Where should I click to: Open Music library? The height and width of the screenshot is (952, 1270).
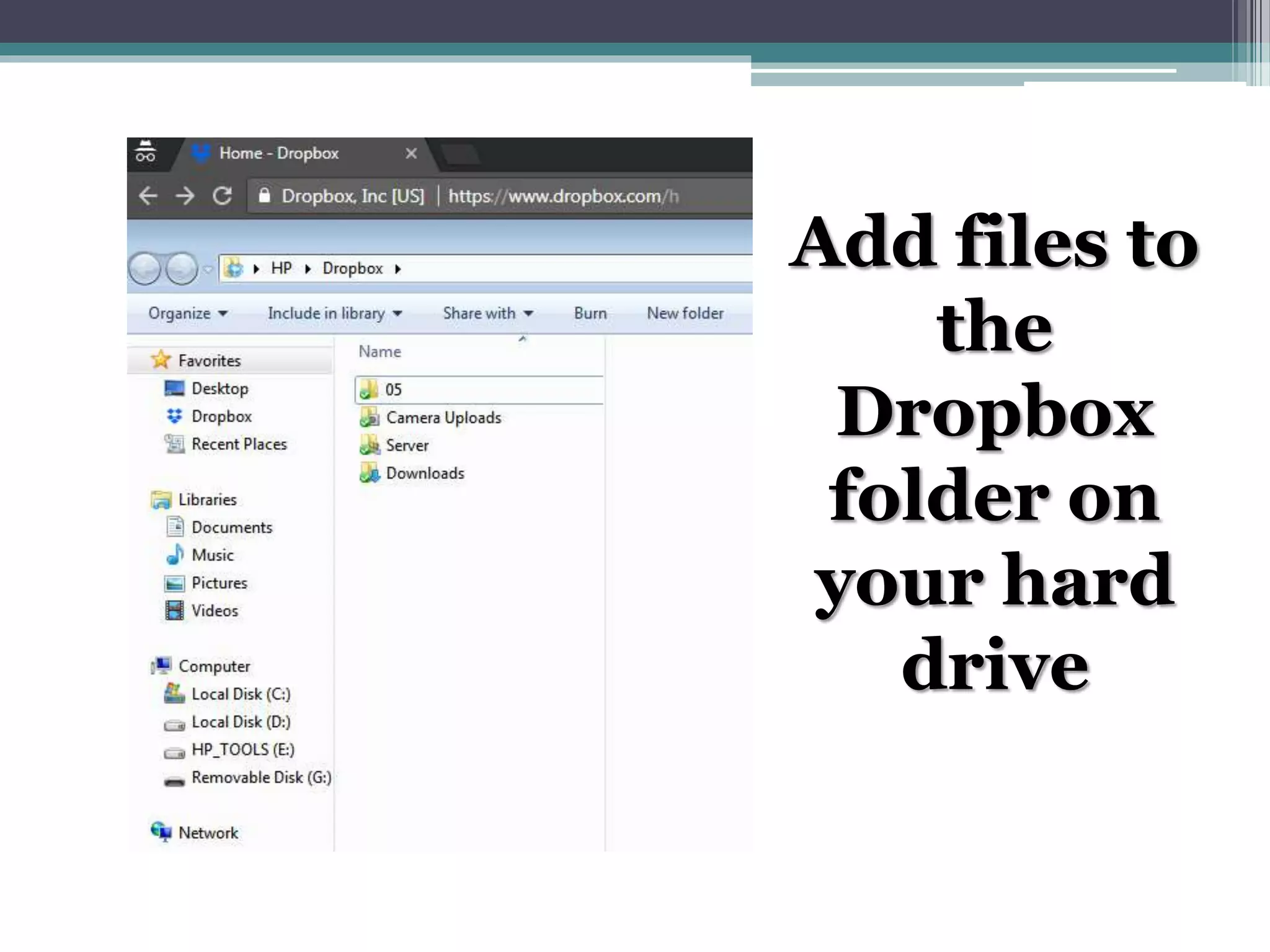point(213,555)
